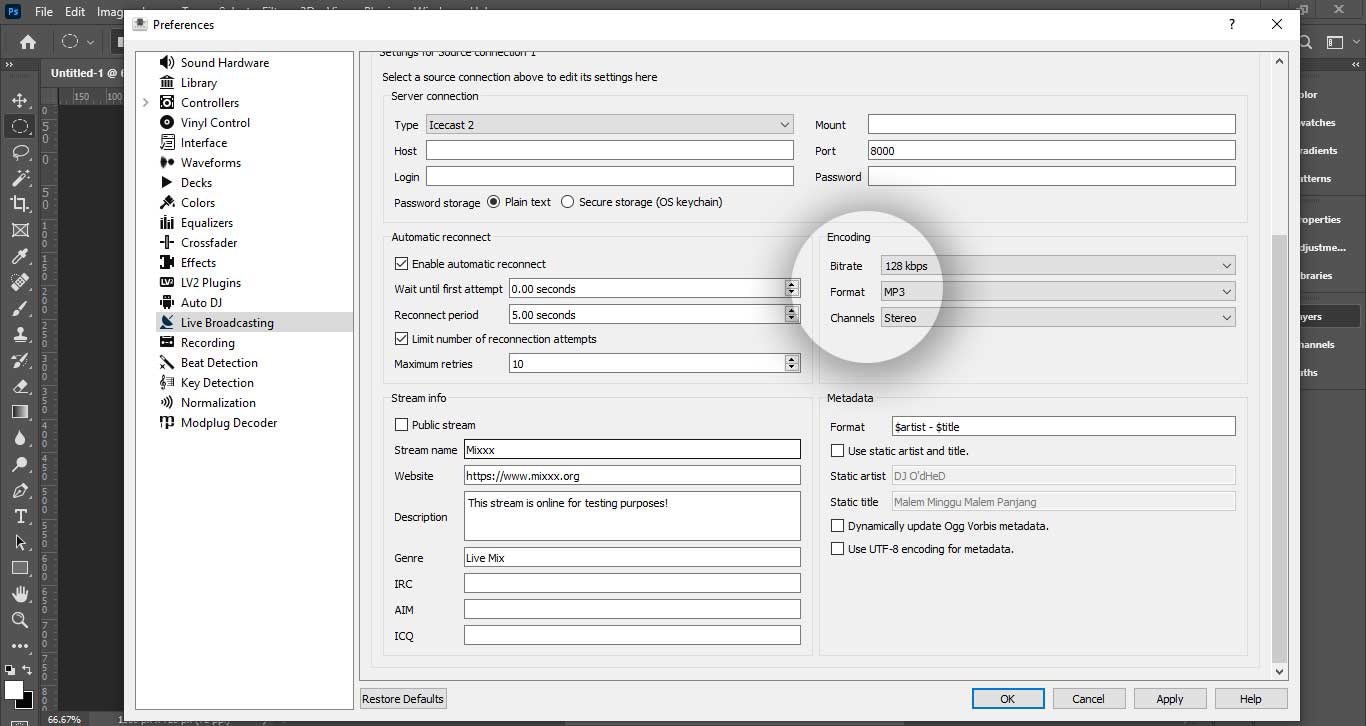Pick the Crop tool
This screenshot has width=1366, height=726.
coord(19,204)
